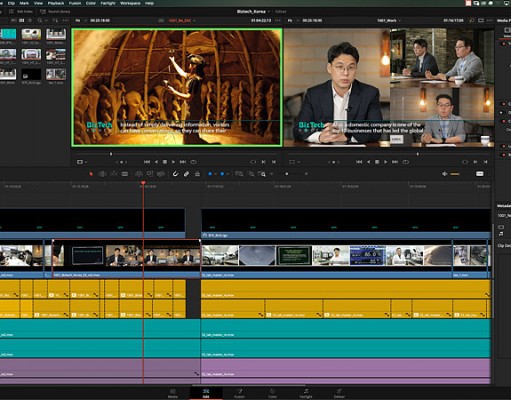Adjust the timeline zoom slider

[x=287, y=174]
